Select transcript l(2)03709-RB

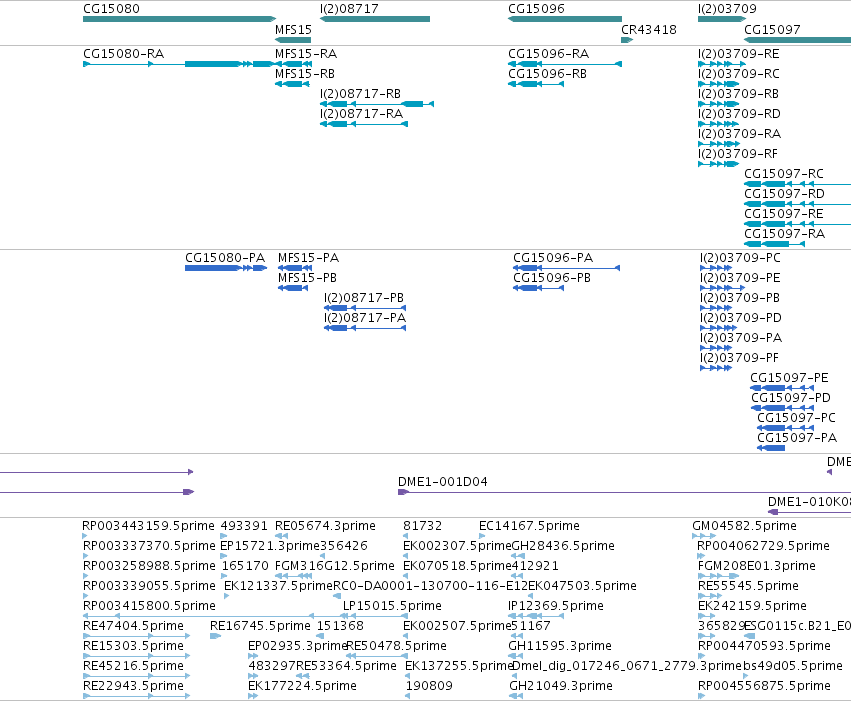(738, 94)
